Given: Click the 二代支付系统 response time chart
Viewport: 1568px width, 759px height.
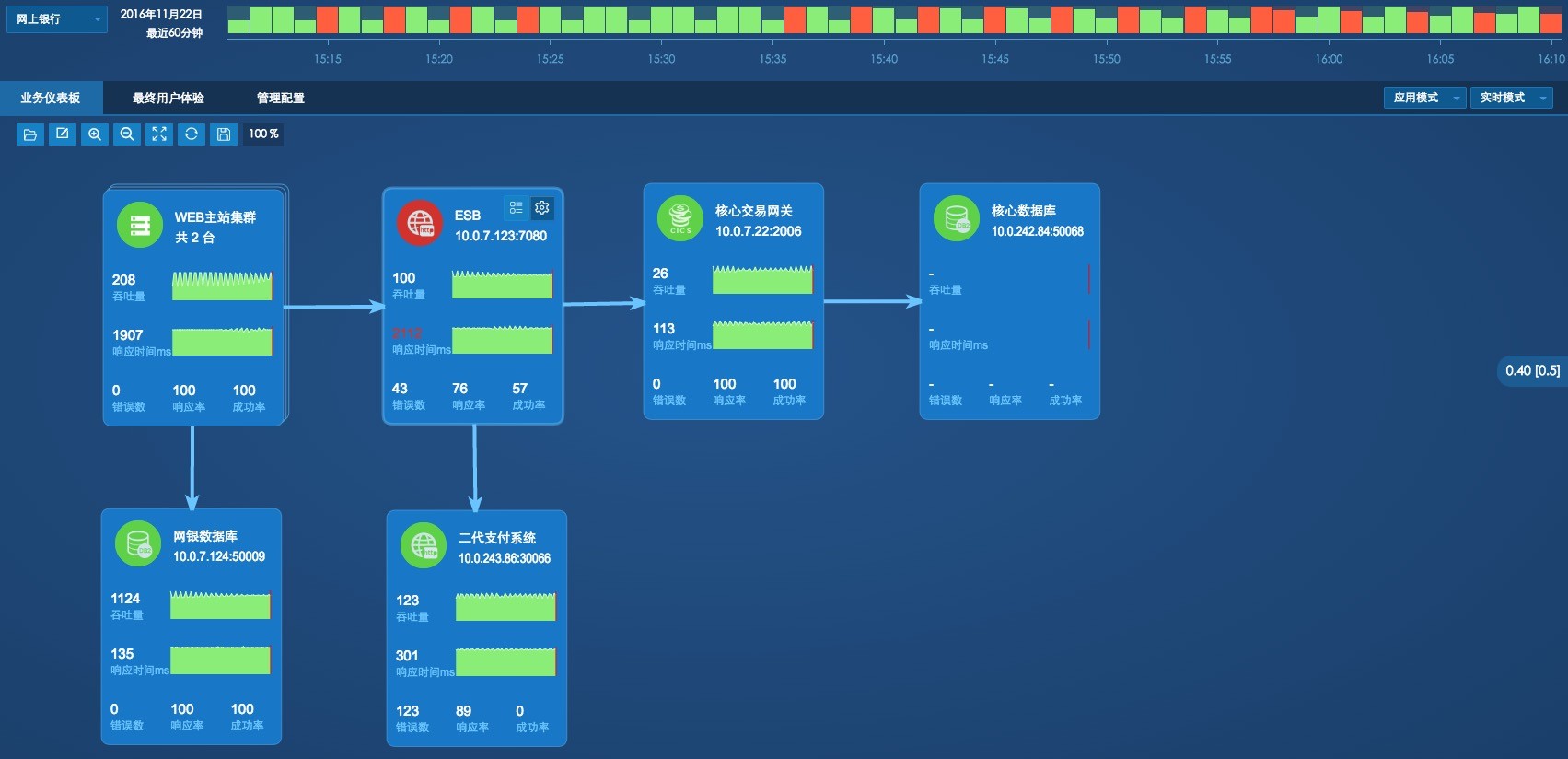Looking at the screenshot, I should (x=506, y=662).
